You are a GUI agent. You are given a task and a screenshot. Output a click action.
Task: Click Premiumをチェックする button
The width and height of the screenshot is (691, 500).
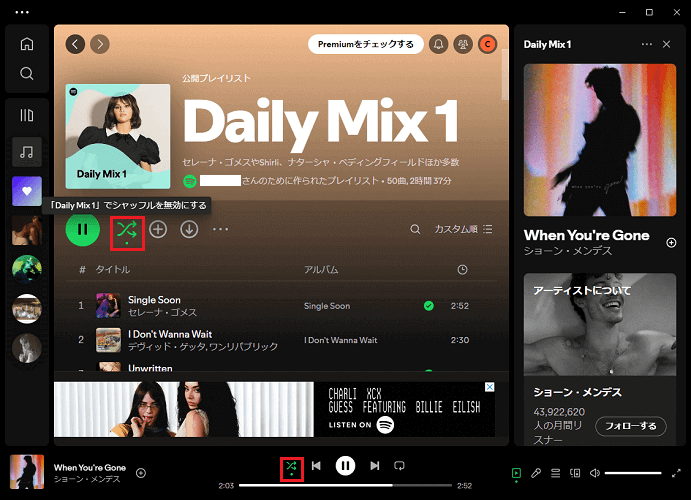tap(366, 44)
